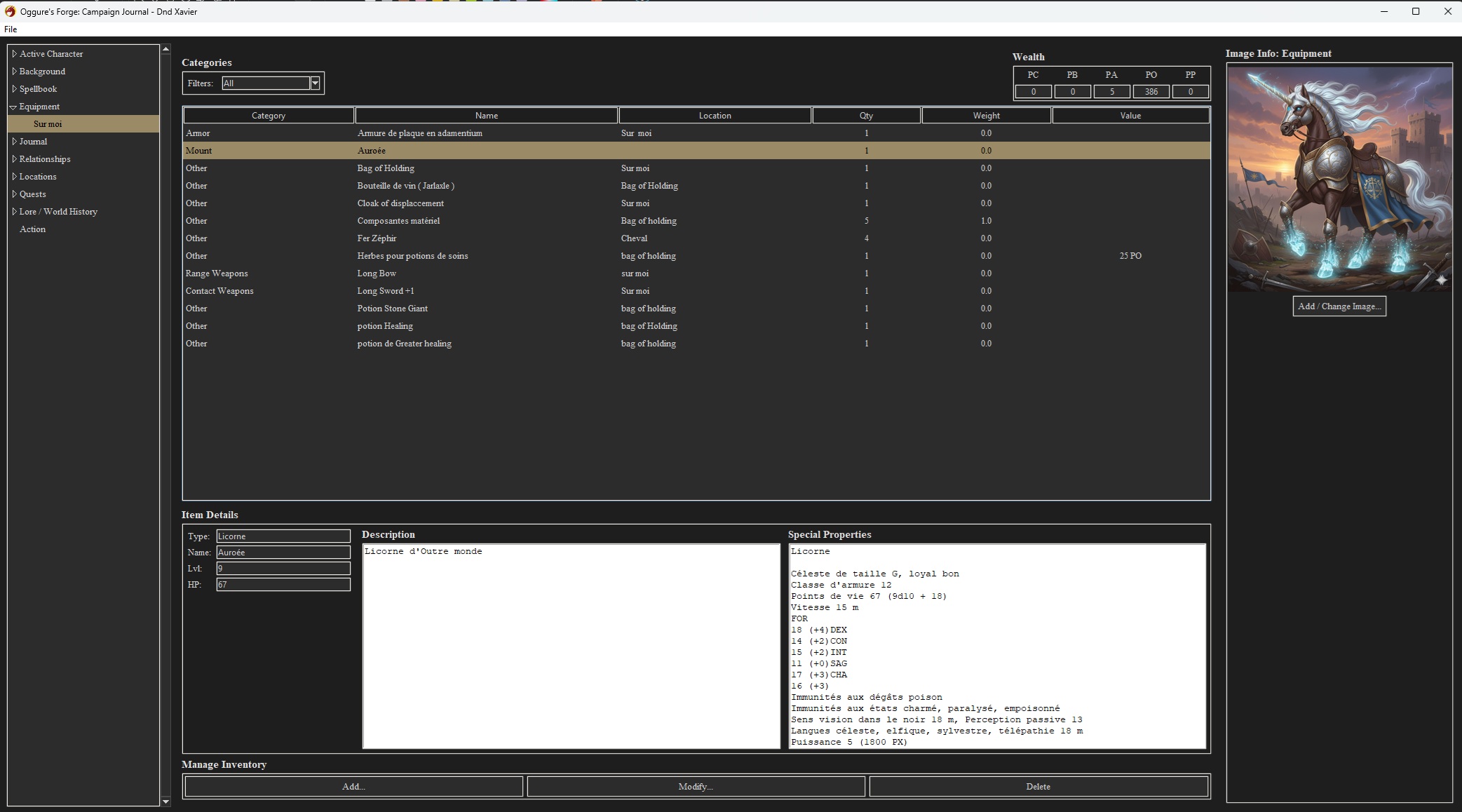Open the File menu
Screen dimensions: 1462x812
pyautogui.click(x=11, y=29)
